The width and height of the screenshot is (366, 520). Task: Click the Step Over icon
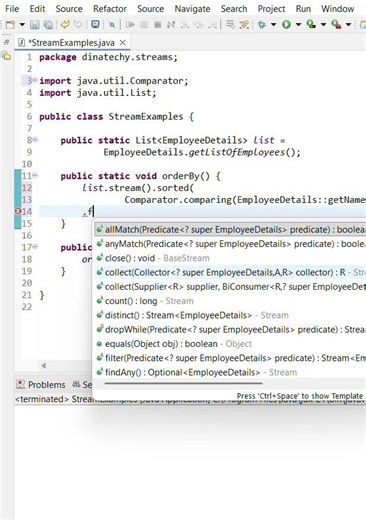tap(199, 24)
